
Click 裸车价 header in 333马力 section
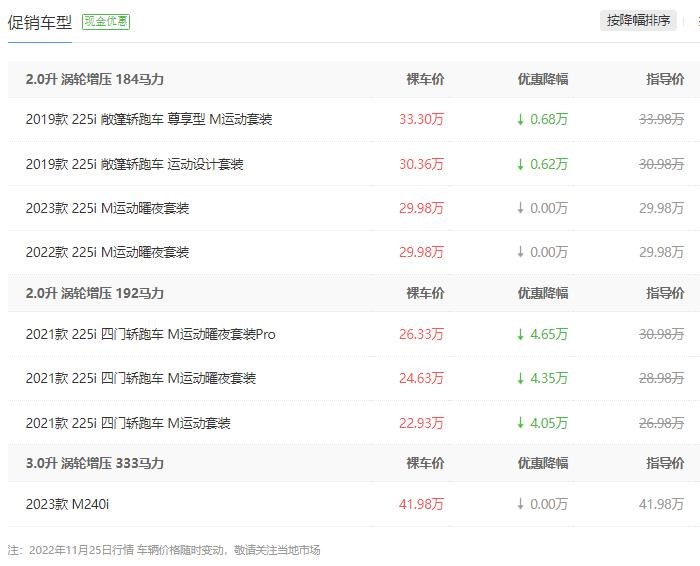click(425, 463)
